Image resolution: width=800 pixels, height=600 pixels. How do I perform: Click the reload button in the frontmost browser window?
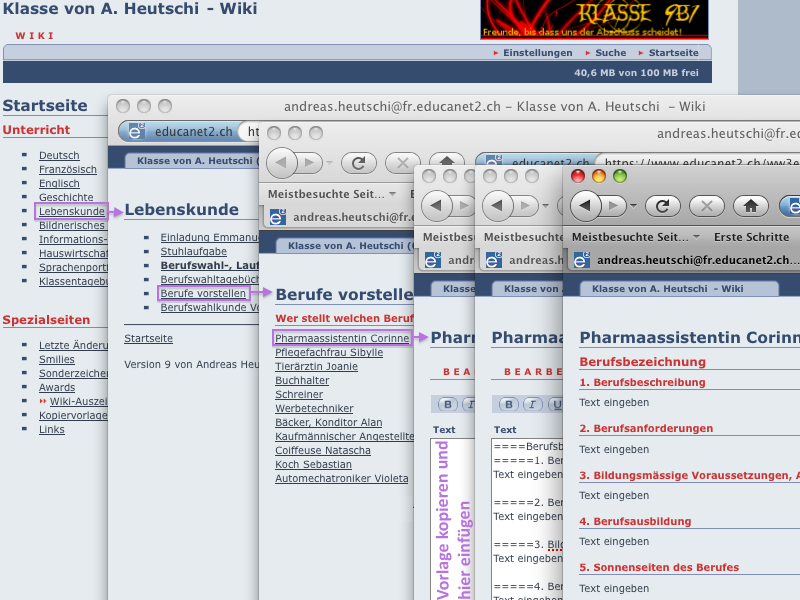tap(662, 206)
